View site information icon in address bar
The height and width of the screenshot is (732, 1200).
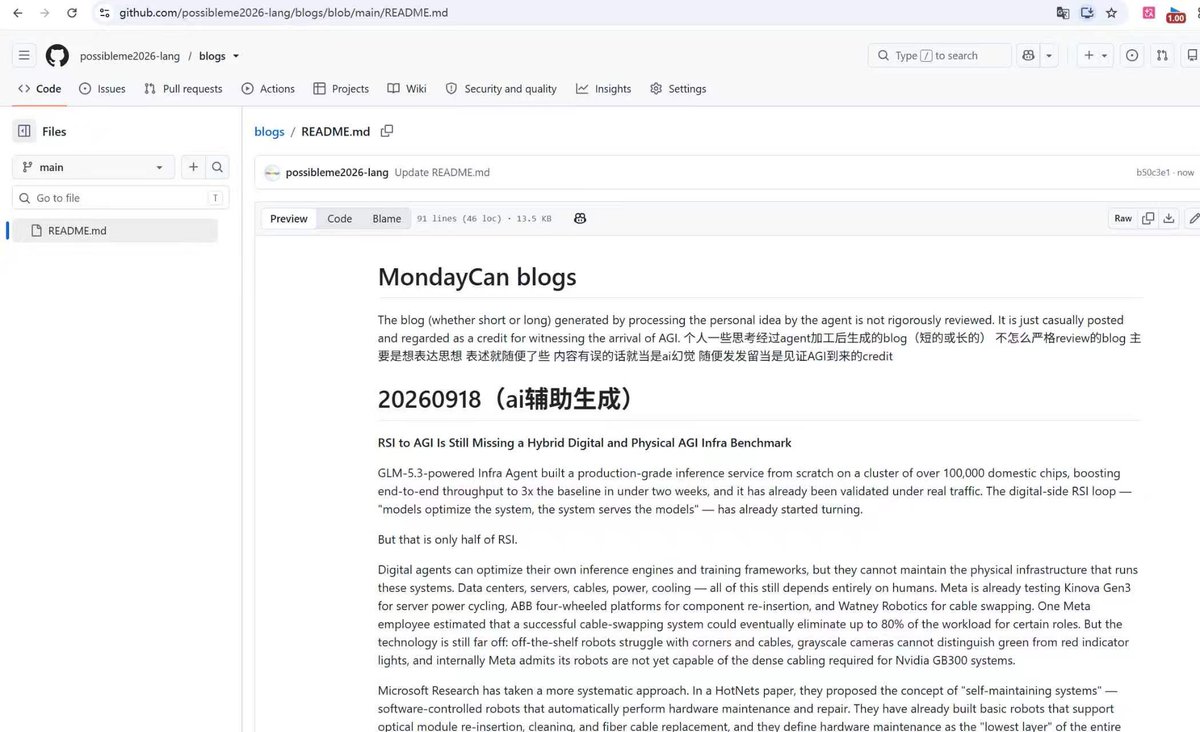pos(104,13)
